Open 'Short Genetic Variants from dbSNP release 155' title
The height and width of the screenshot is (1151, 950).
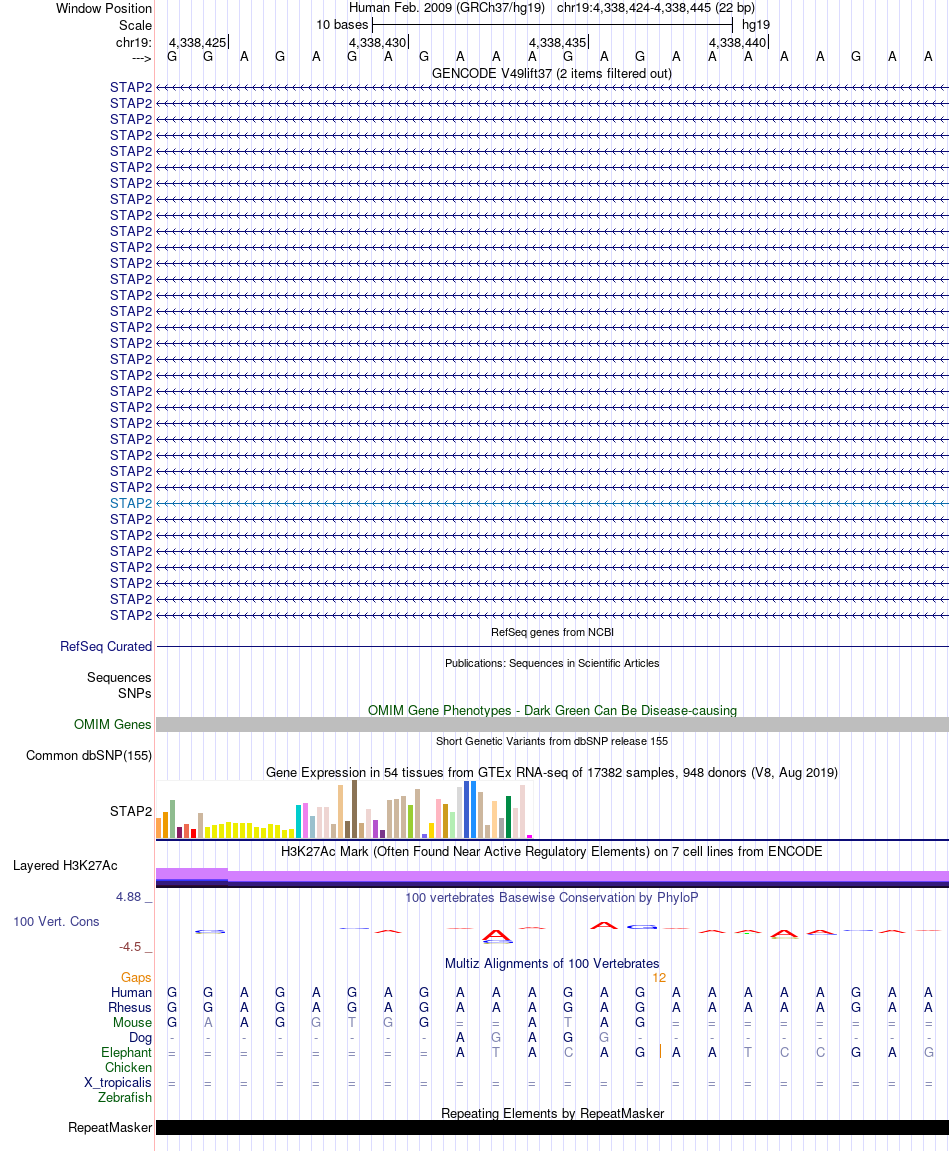click(x=552, y=741)
